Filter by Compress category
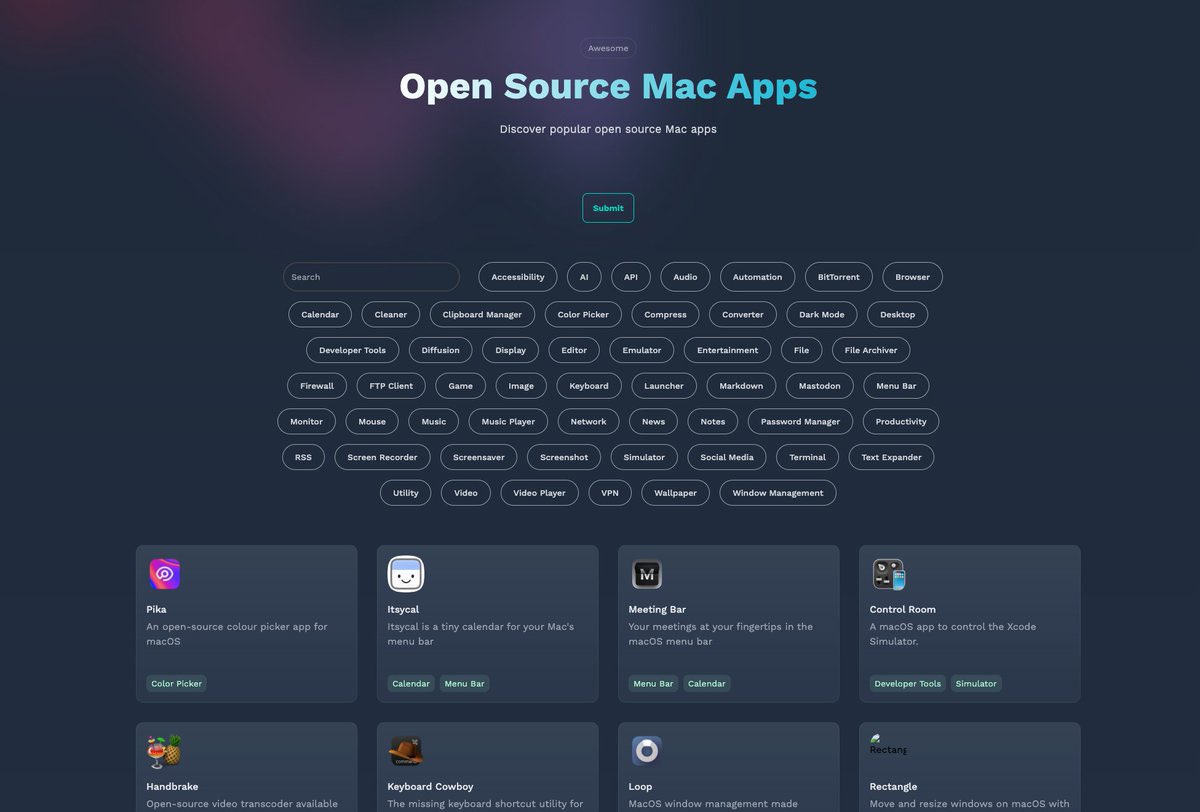 [666, 314]
